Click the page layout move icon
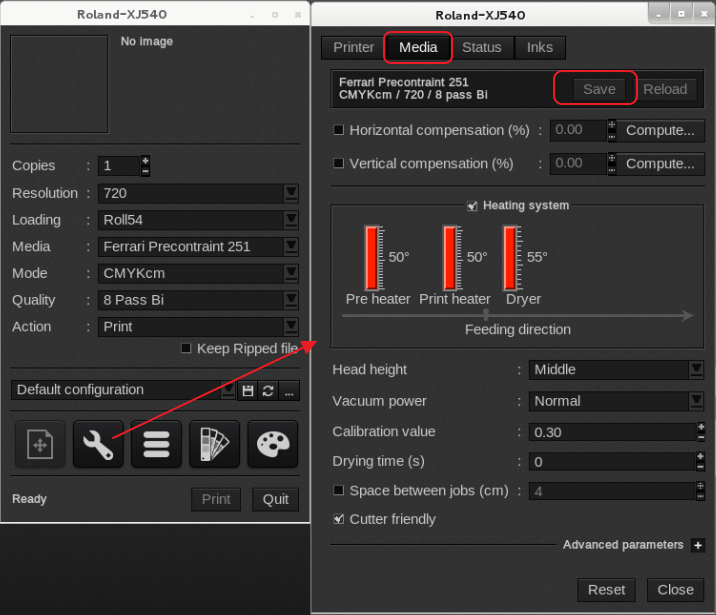The width and height of the screenshot is (716, 615). point(40,444)
